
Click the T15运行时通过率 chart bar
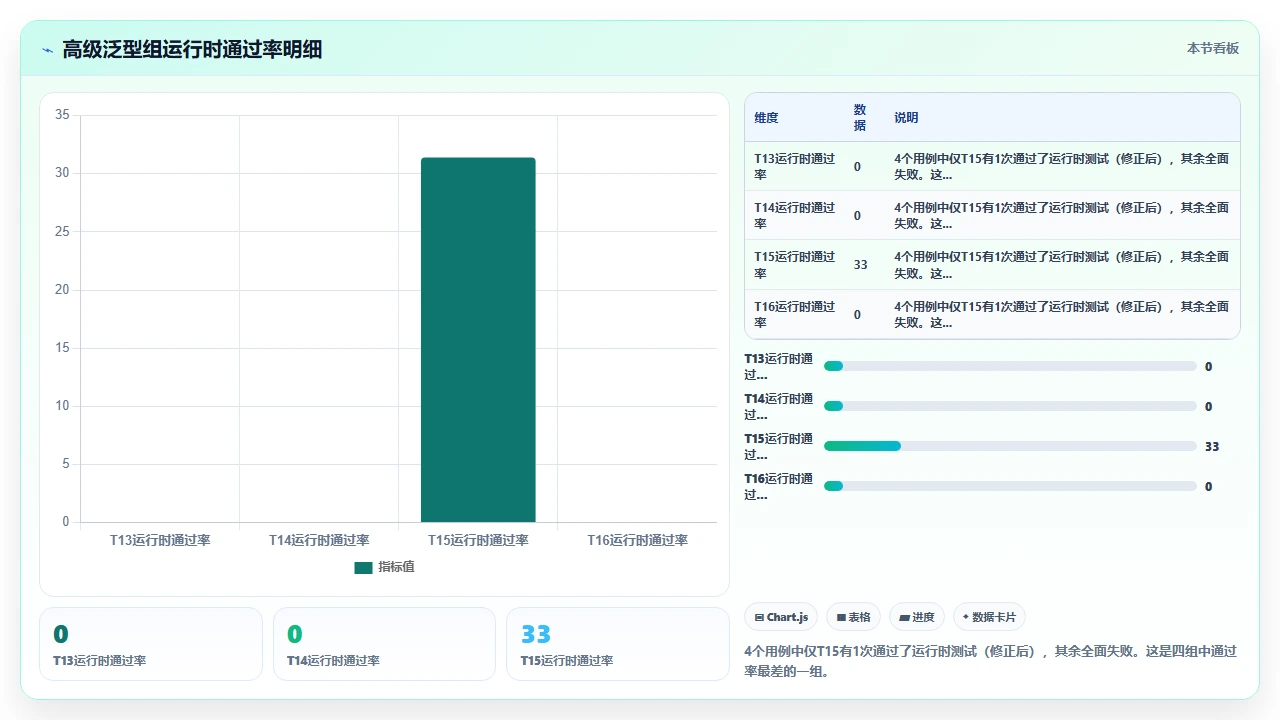(x=478, y=340)
